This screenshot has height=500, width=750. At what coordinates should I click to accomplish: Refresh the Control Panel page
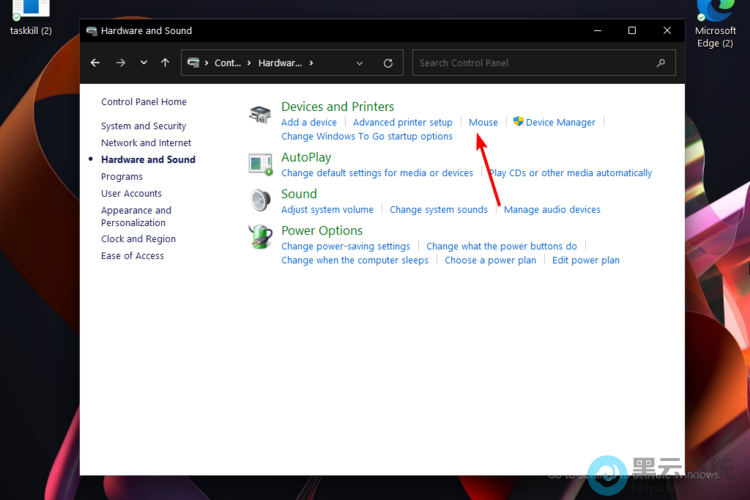pos(388,63)
